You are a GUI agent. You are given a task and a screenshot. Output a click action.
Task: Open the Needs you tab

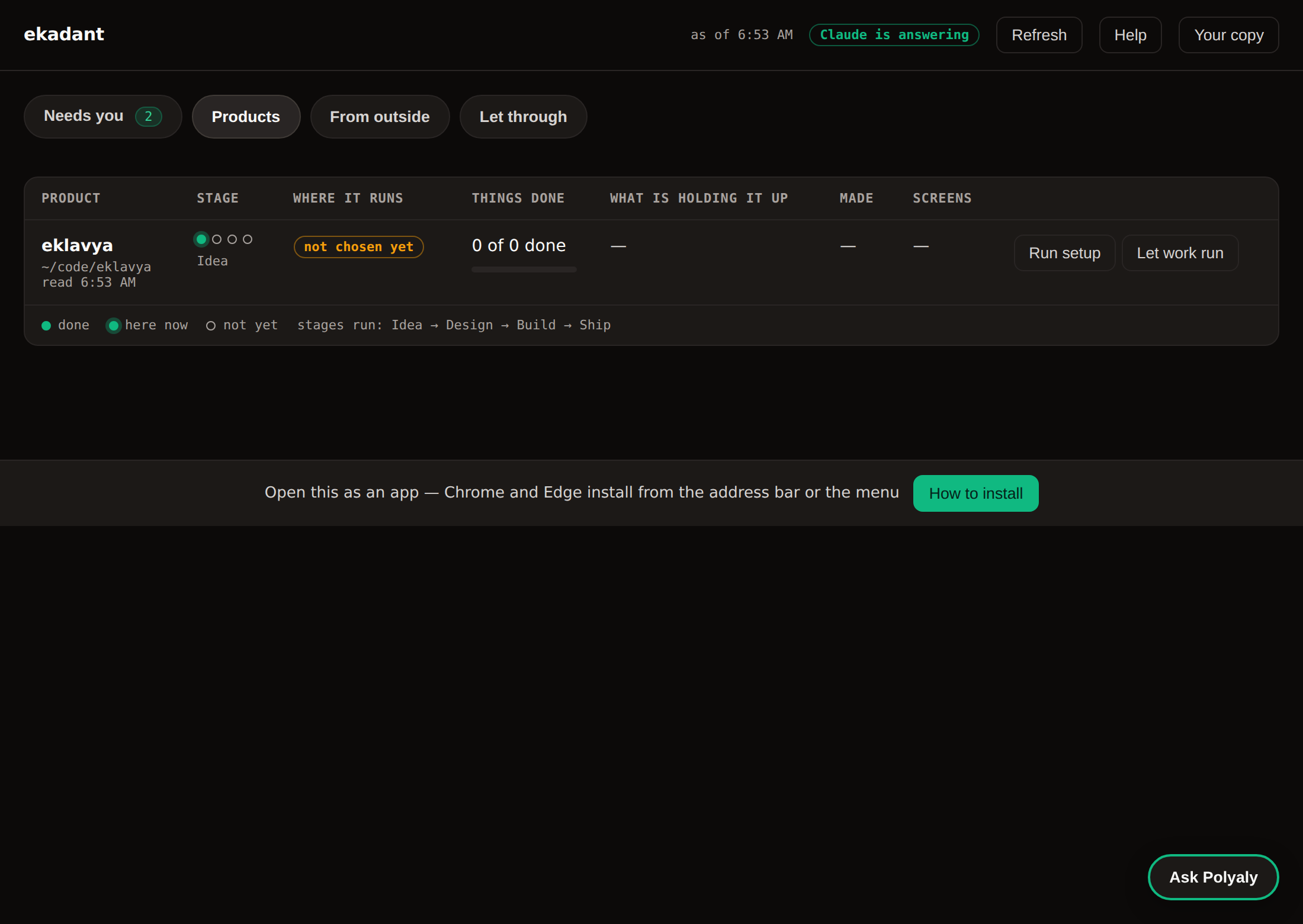102,117
